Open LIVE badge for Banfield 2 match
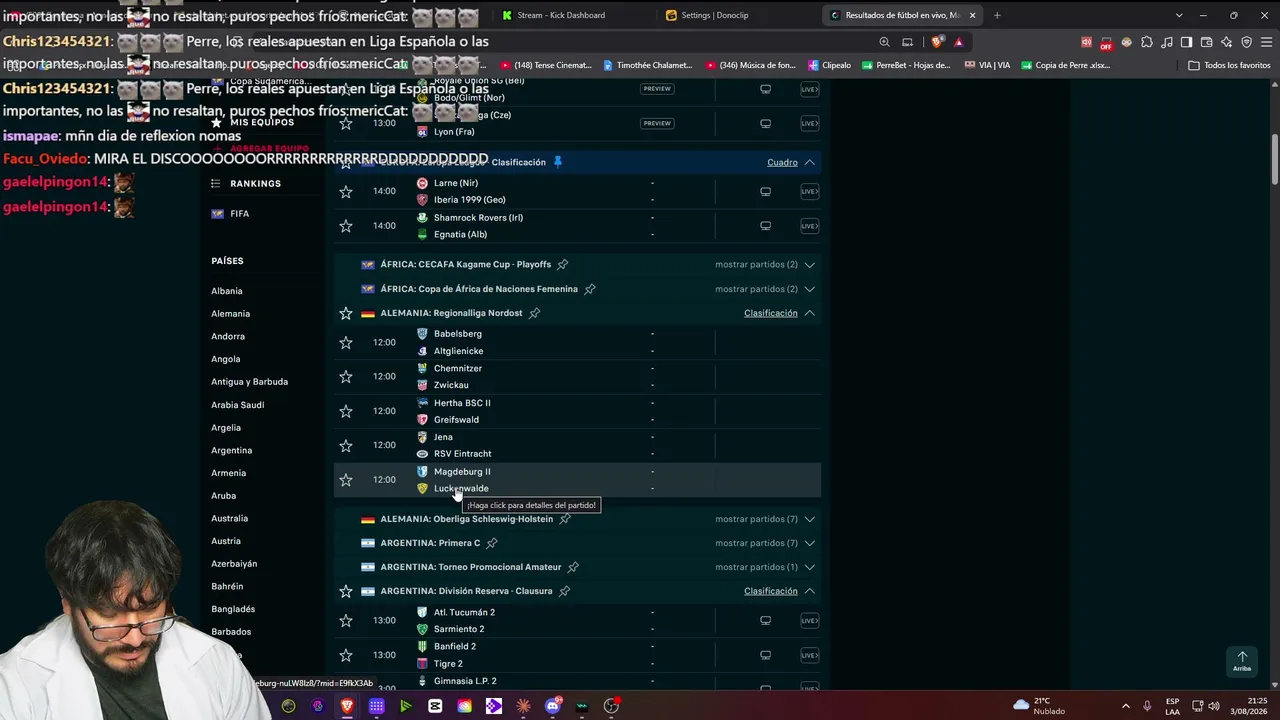 click(x=809, y=655)
